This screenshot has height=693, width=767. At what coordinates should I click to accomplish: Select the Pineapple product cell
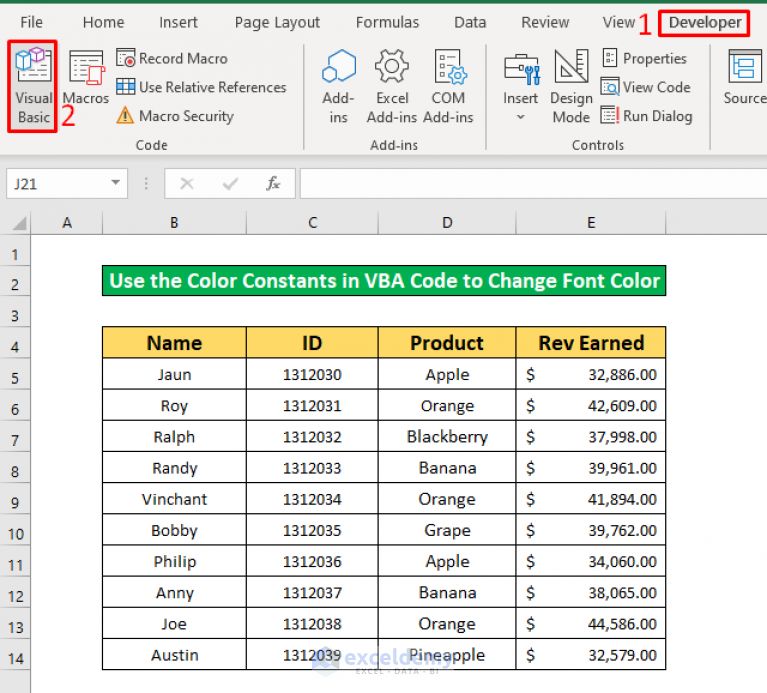447,654
